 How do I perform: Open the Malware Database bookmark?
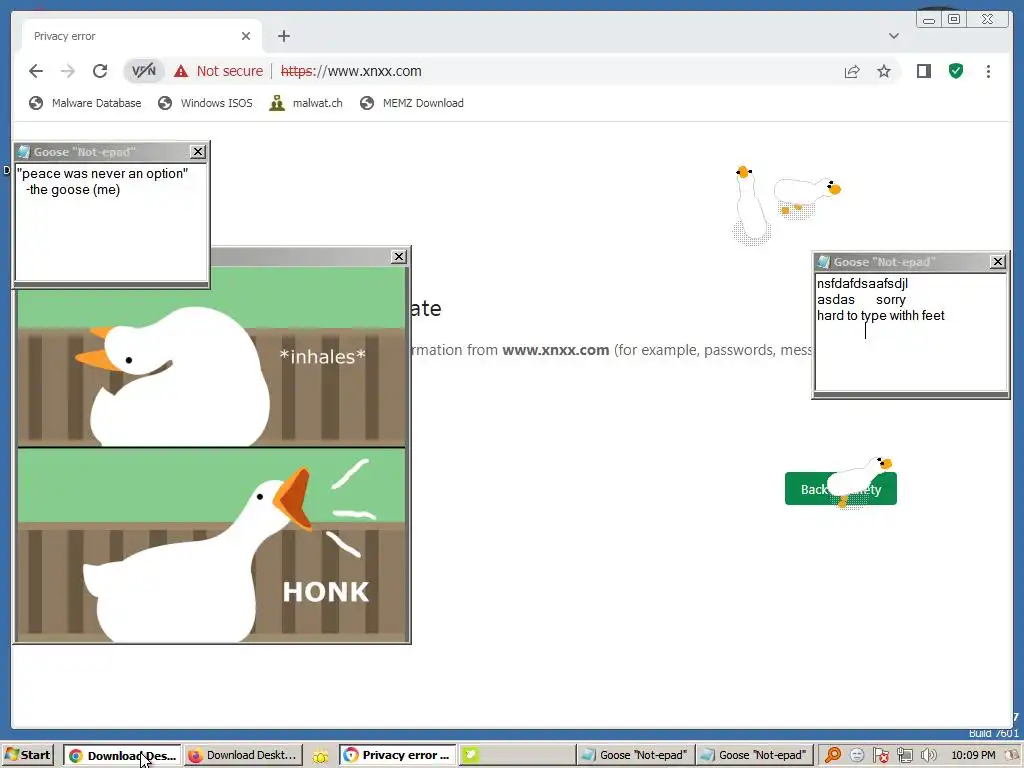coord(85,103)
